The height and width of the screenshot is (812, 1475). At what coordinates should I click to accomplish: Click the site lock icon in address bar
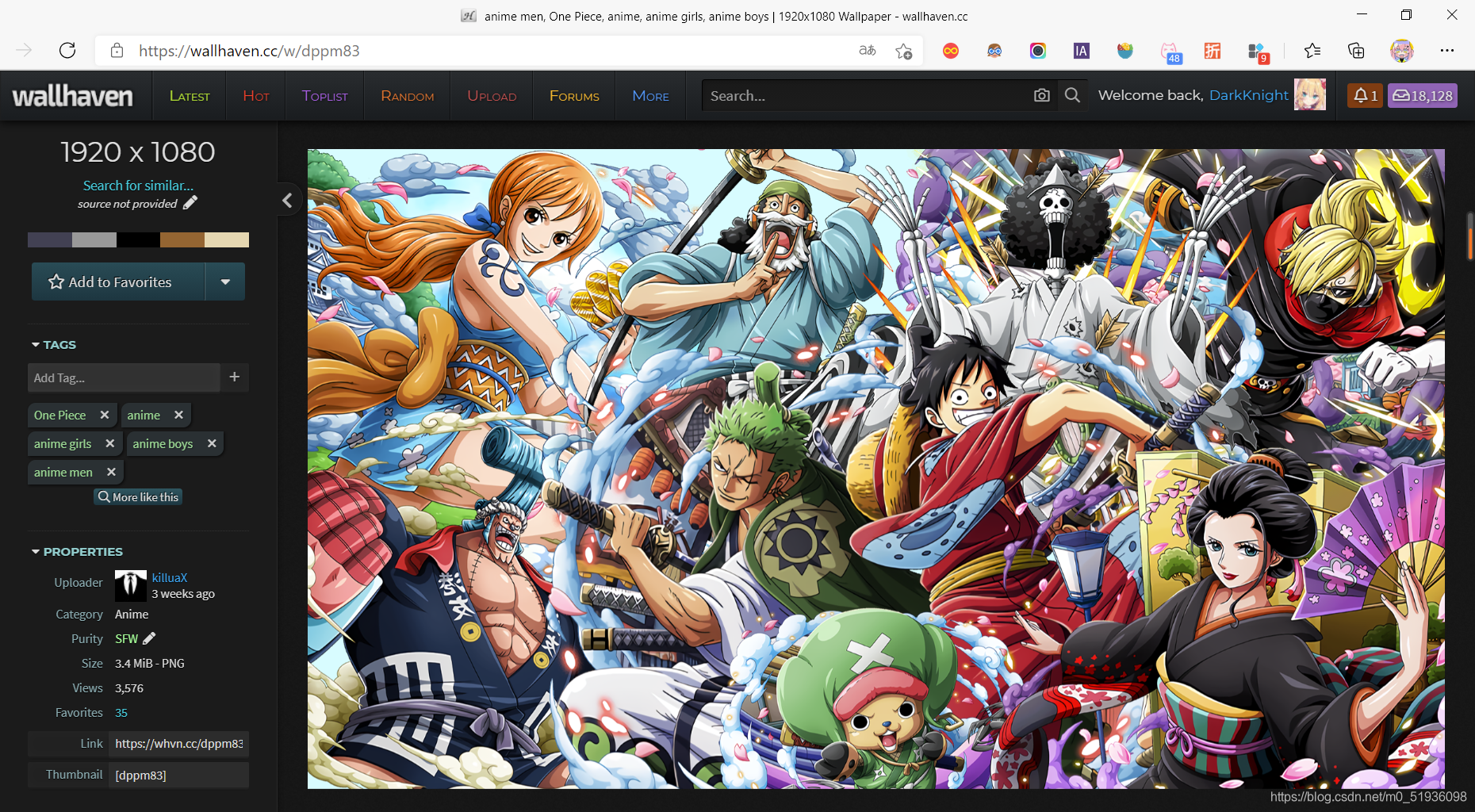(x=117, y=51)
